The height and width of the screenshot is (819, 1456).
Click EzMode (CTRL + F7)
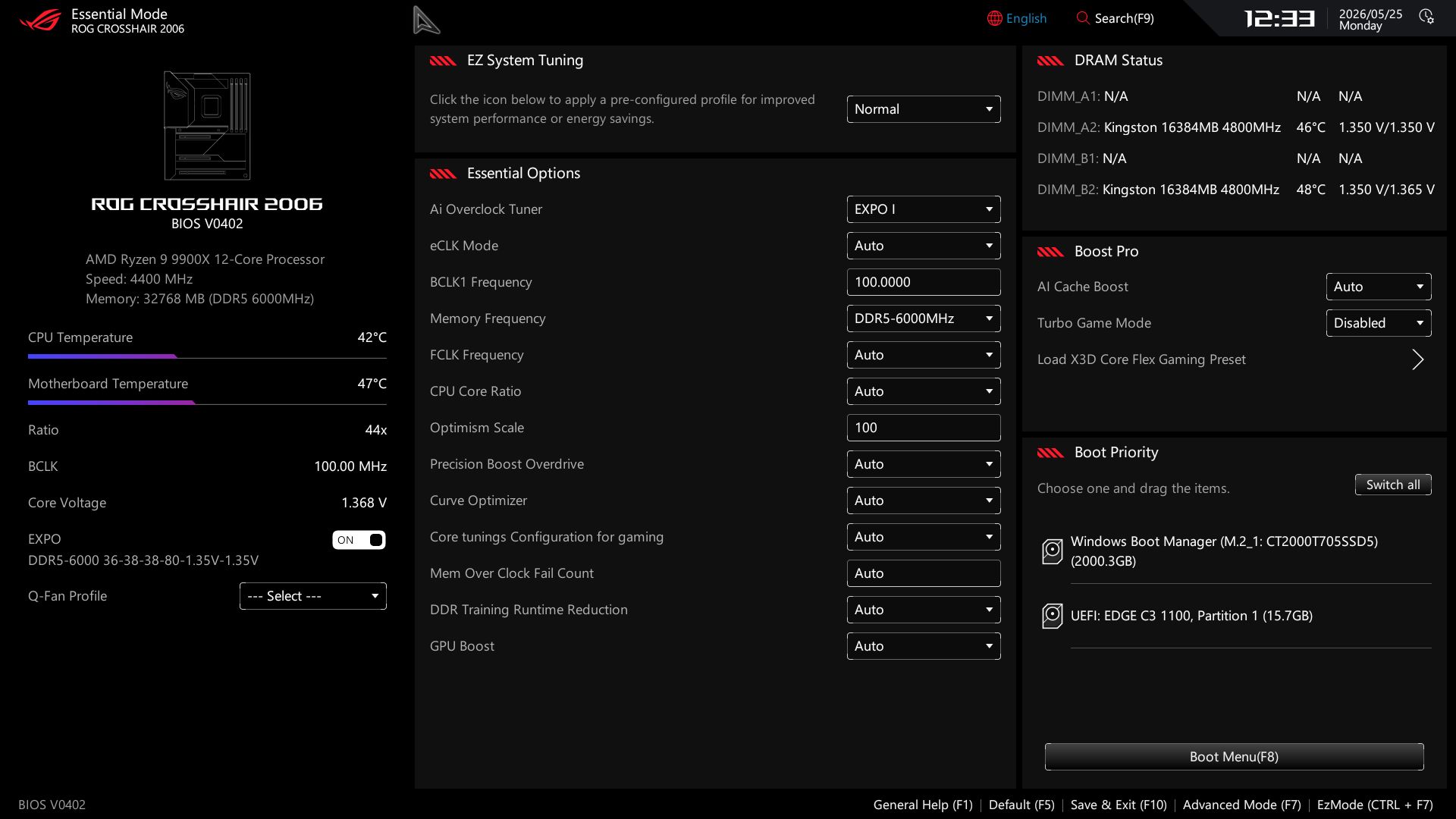click(1375, 805)
